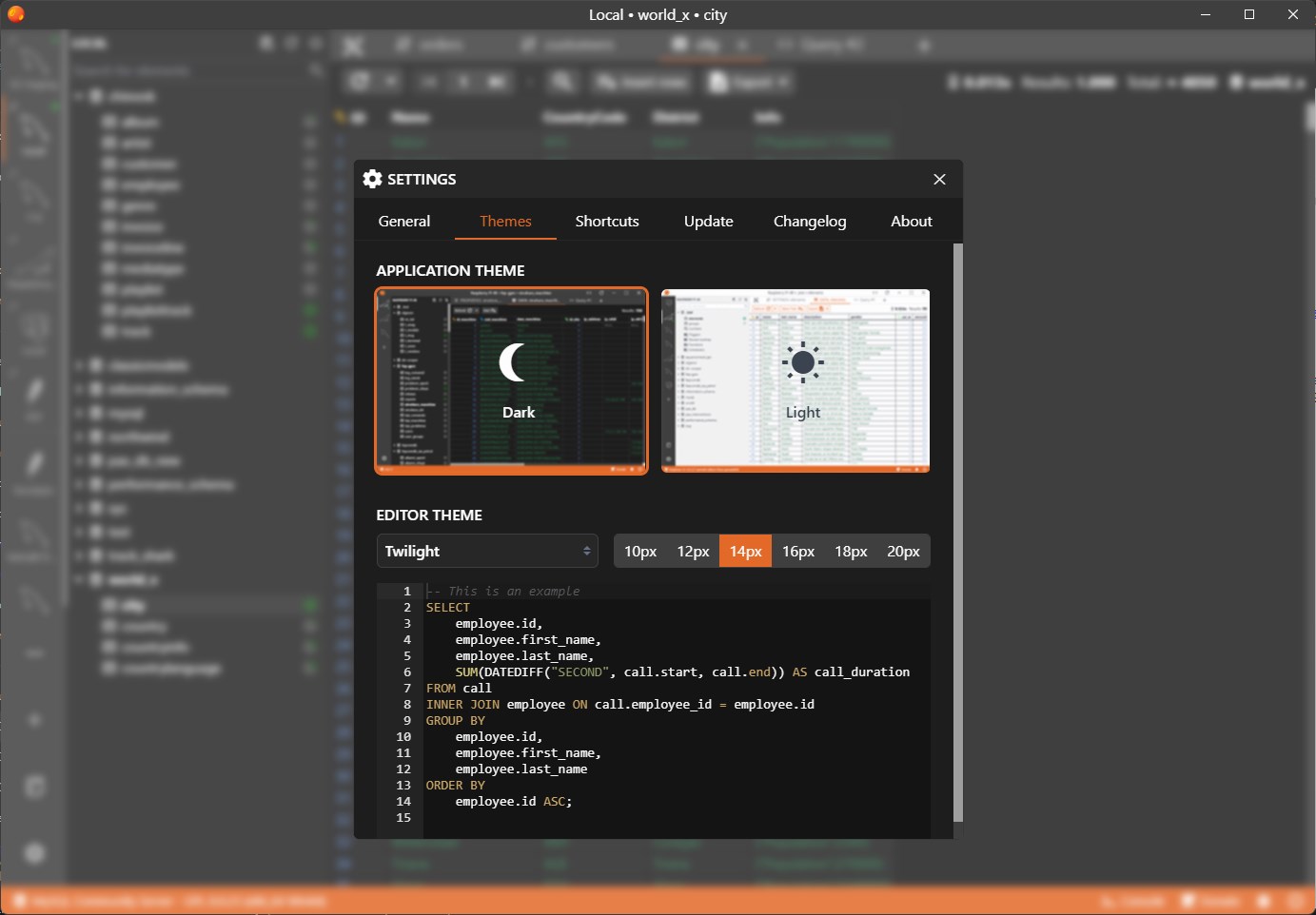Close the Settings dialog with the X
This screenshot has height=915, width=1316.
[x=939, y=180]
